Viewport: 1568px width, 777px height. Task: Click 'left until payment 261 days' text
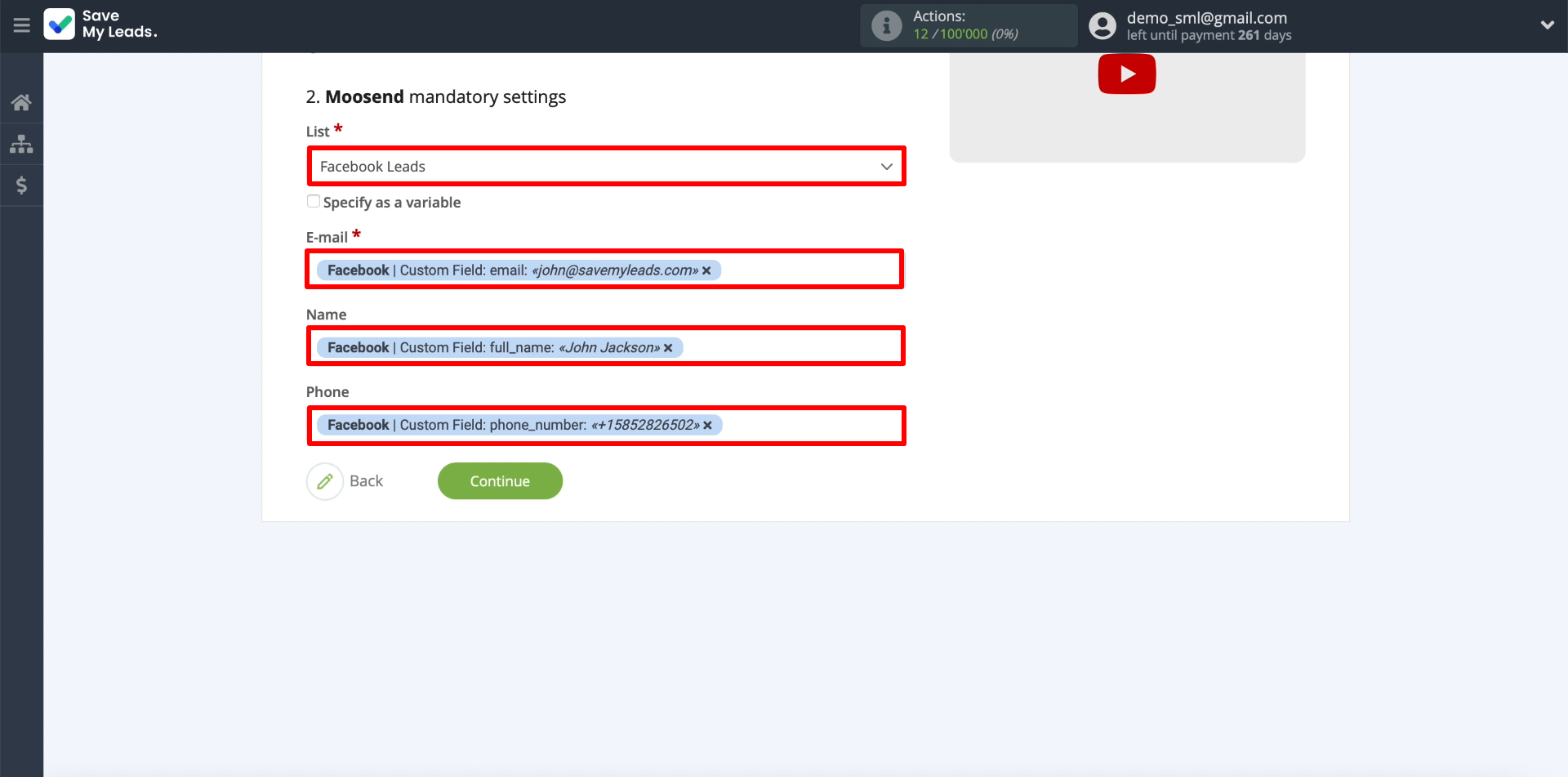[1209, 35]
